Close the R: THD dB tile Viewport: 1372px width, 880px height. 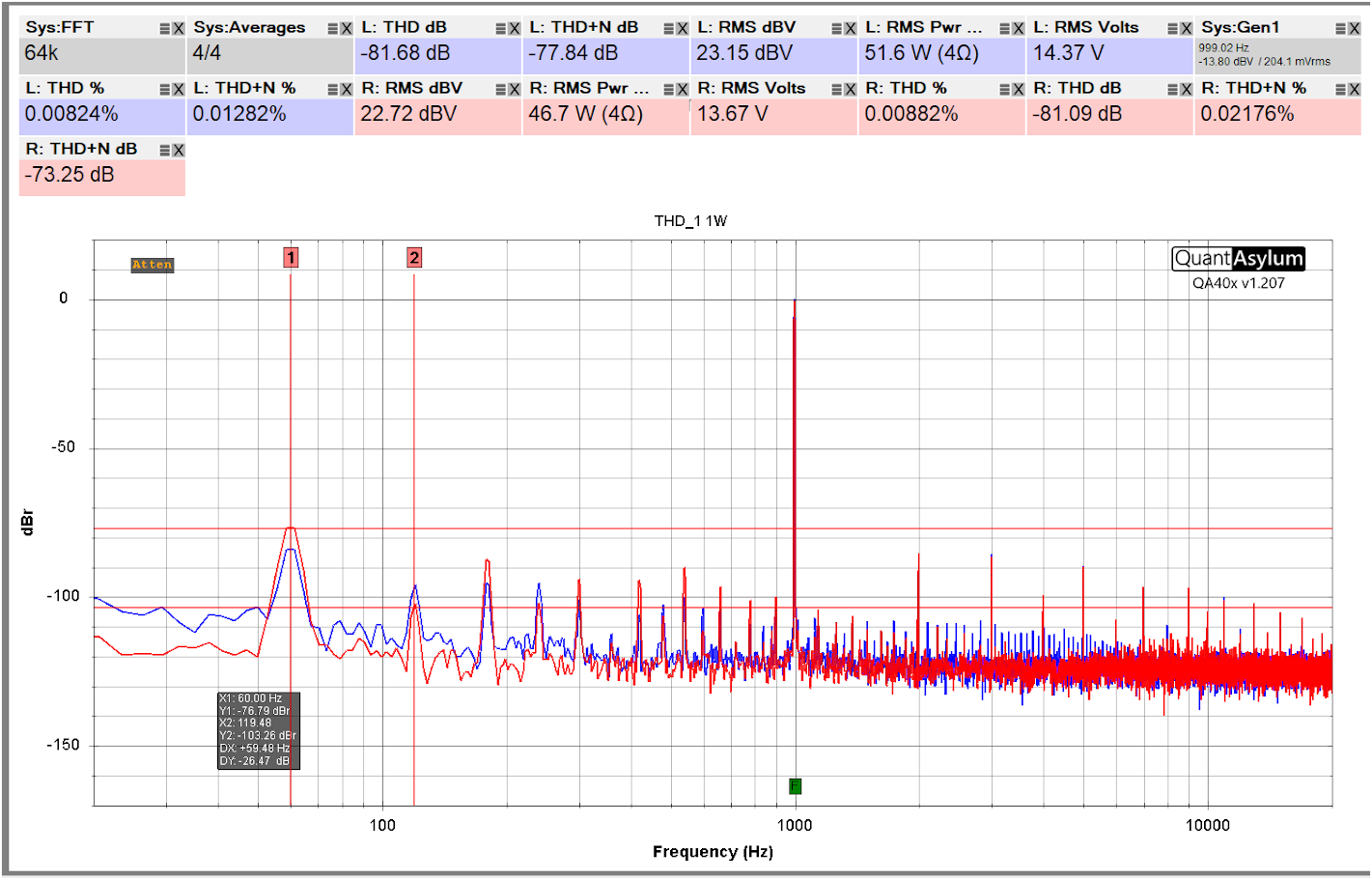coord(1187,90)
